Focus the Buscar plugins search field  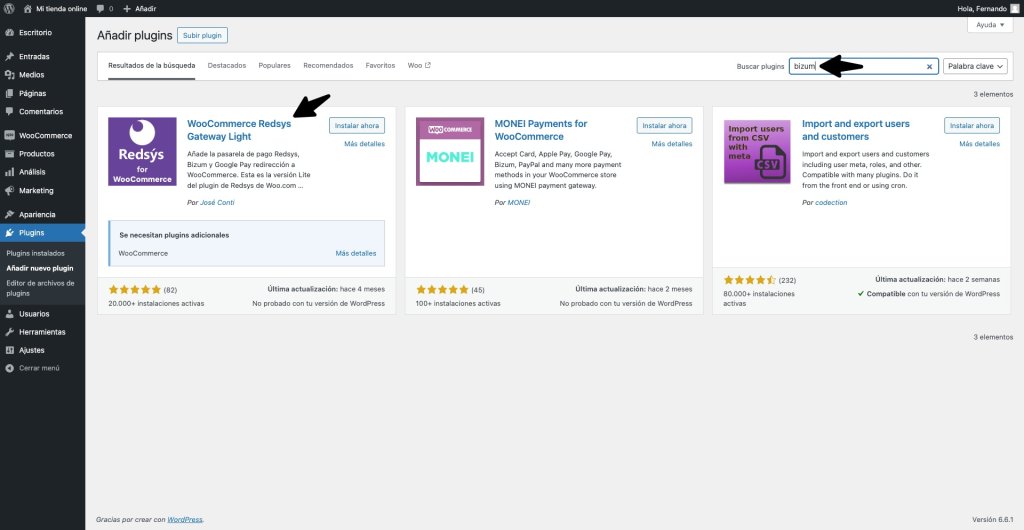(x=863, y=67)
